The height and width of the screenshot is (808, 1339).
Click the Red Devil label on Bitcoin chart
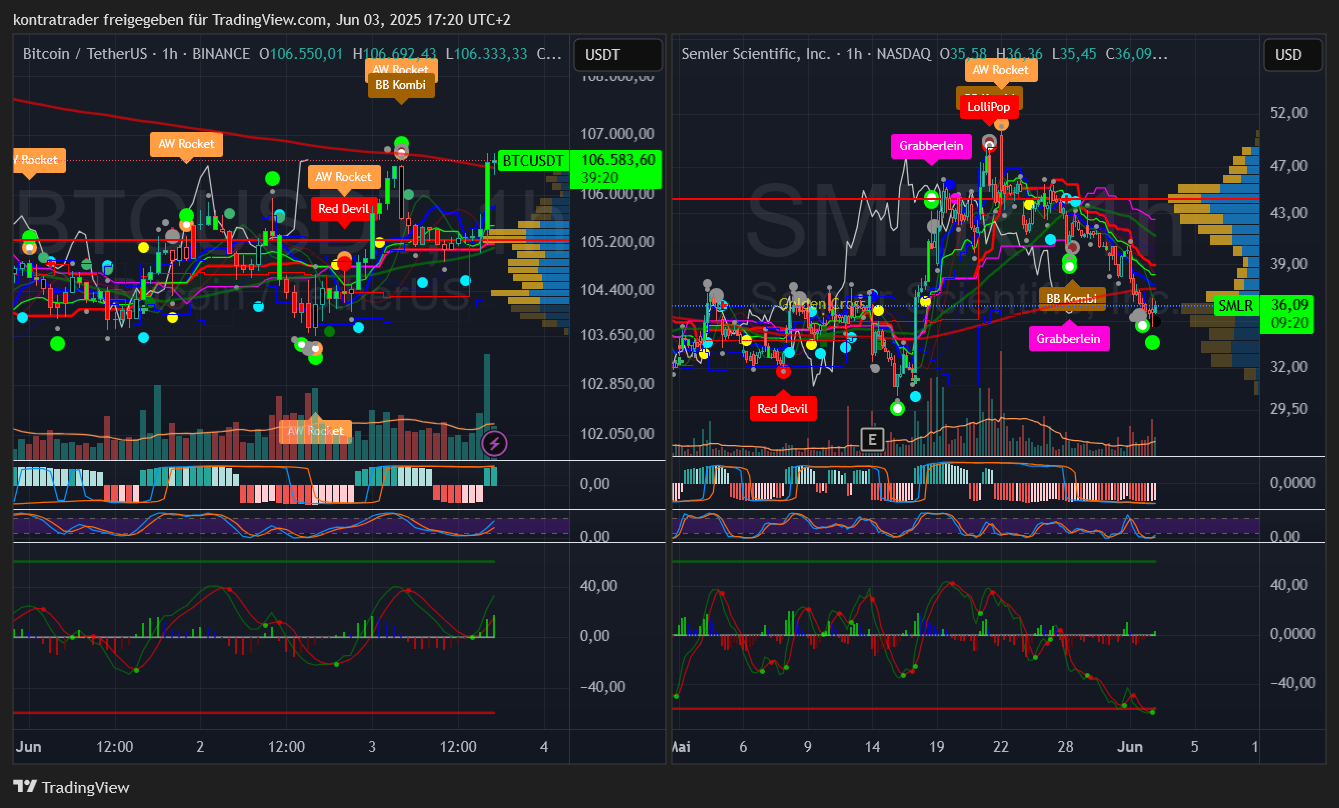click(x=344, y=208)
